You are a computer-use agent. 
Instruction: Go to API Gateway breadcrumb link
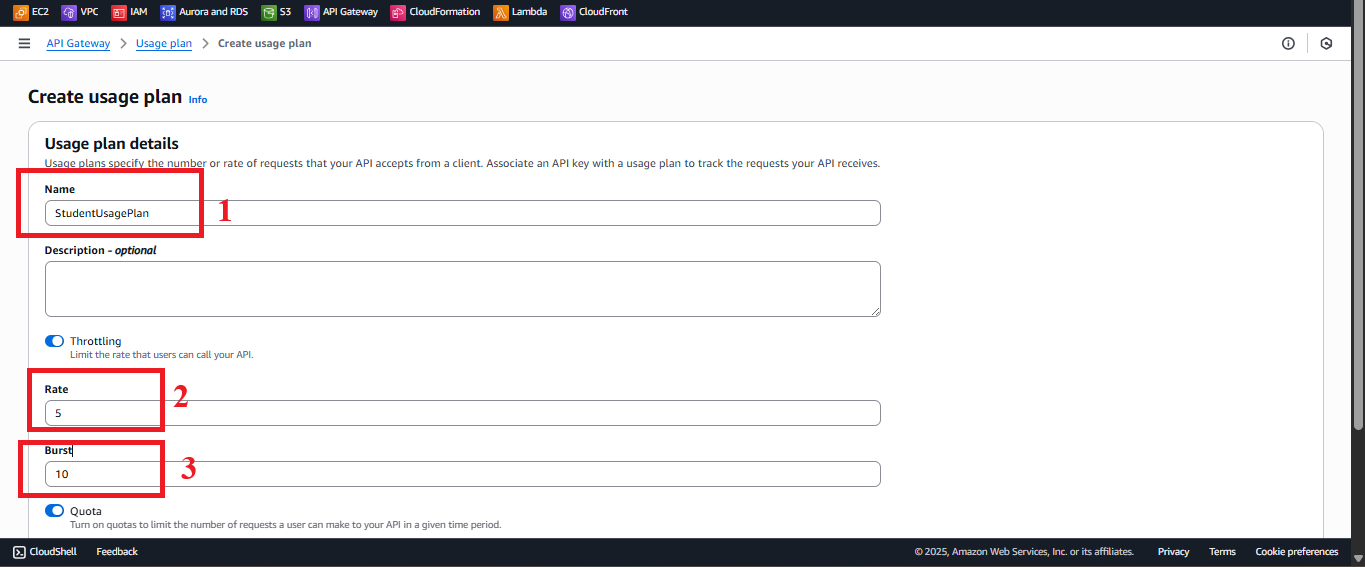point(78,44)
